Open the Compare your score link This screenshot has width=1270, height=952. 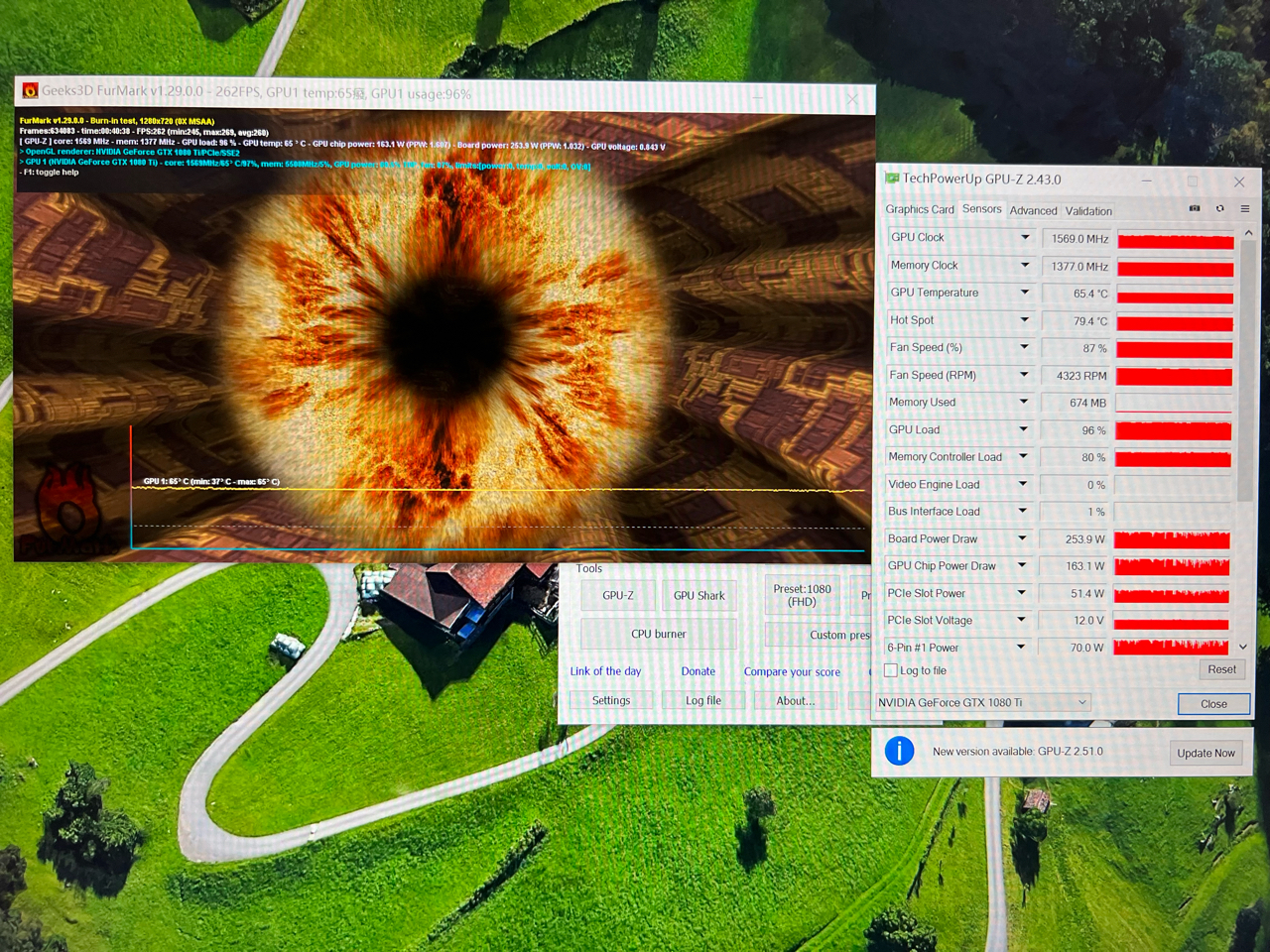[x=792, y=672]
